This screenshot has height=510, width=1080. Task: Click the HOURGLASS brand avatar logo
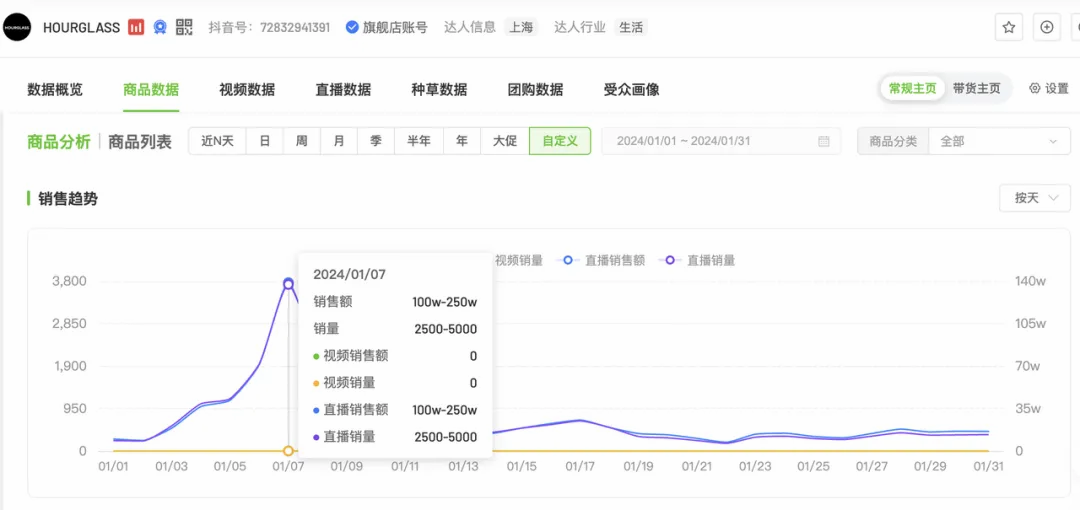pyautogui.click(x=18, y=27)
